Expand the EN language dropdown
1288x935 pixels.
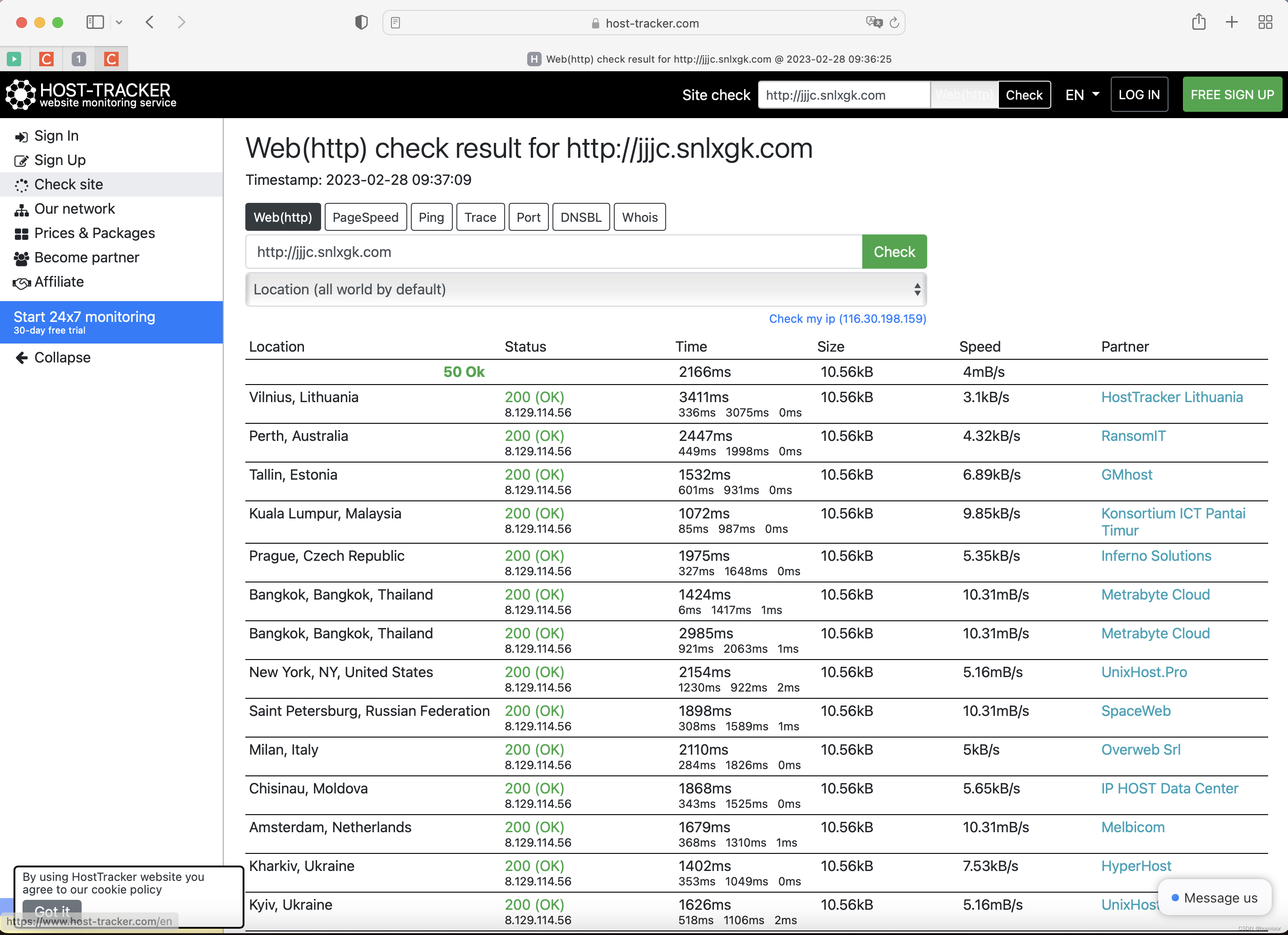[1081, 95]
